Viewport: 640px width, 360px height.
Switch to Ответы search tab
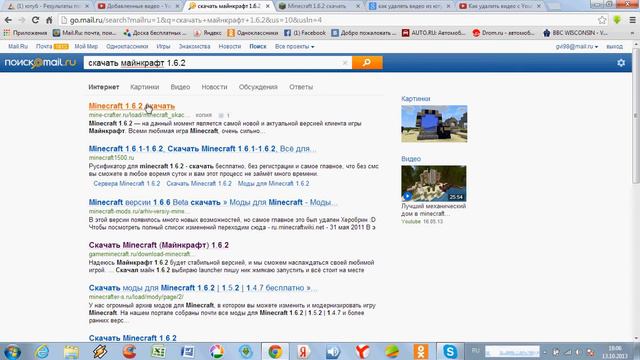point(301,87)
